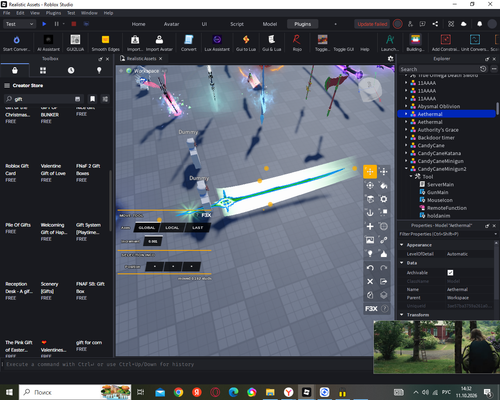Viewport: 500px width, 400px height.
Task: Collapse the Appearance properties section
Action: coord(402,245)
